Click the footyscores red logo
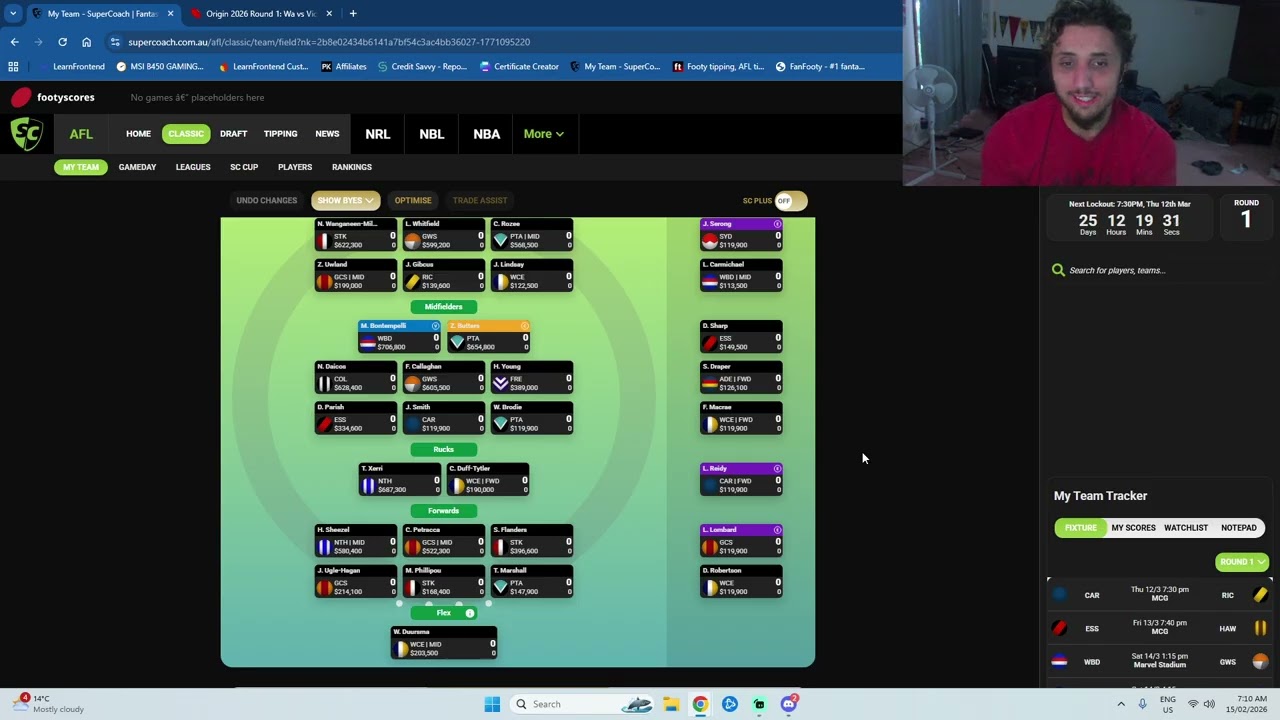This screenshot has width=1280, height=720. click(21, 97)
